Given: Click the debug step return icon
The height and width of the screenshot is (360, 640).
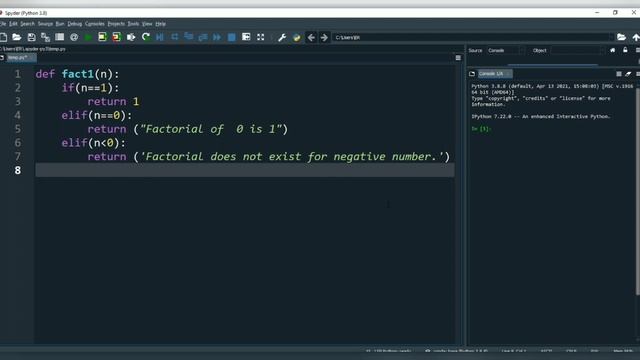Looking at the screenshot, I should pos(203,38).
